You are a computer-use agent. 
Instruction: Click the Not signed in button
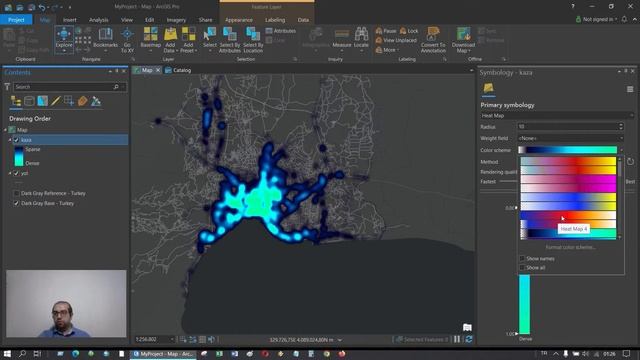click(596, 19)
